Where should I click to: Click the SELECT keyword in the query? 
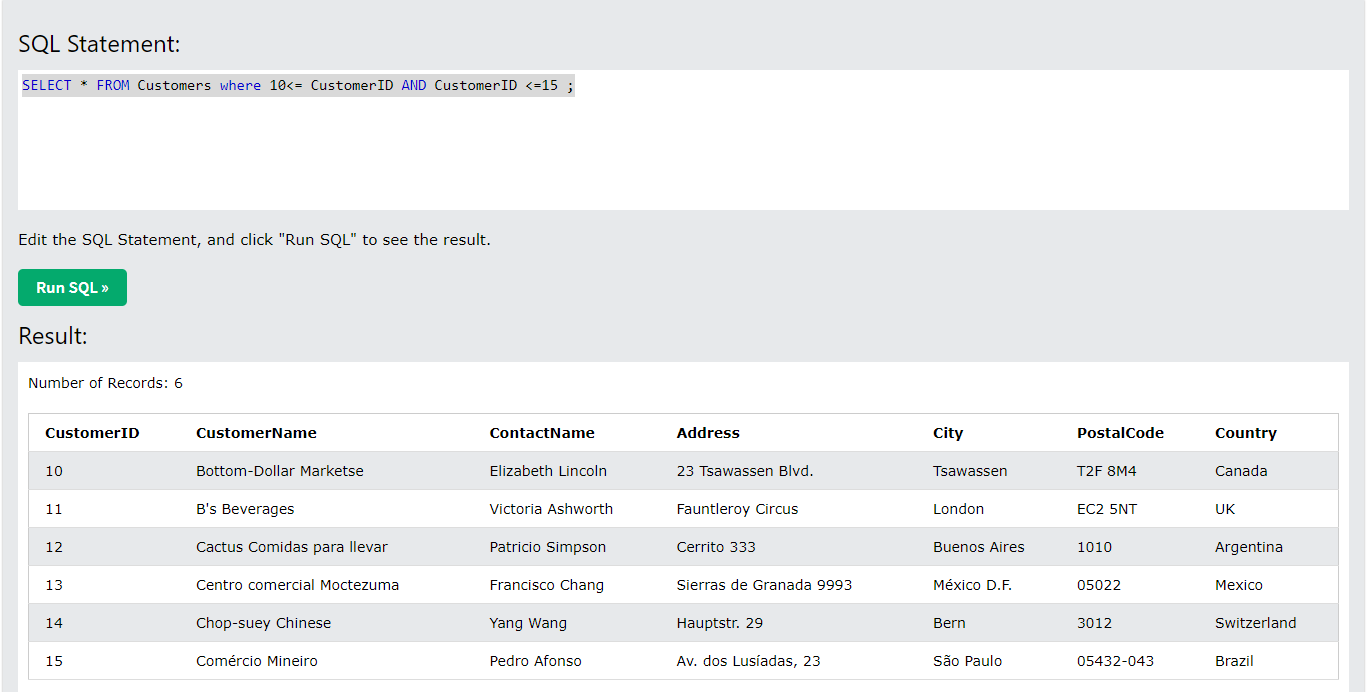[x=47, y=86]
